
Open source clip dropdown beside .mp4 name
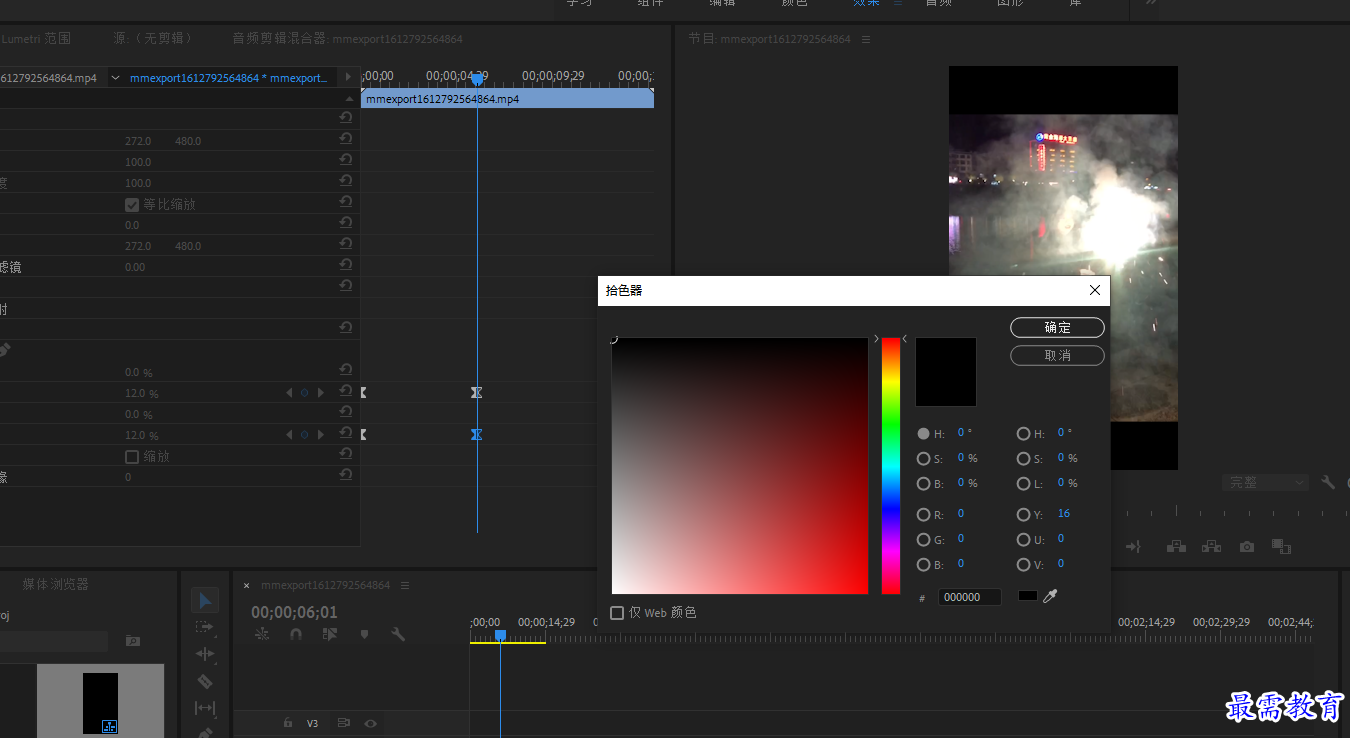coord(115,78)
